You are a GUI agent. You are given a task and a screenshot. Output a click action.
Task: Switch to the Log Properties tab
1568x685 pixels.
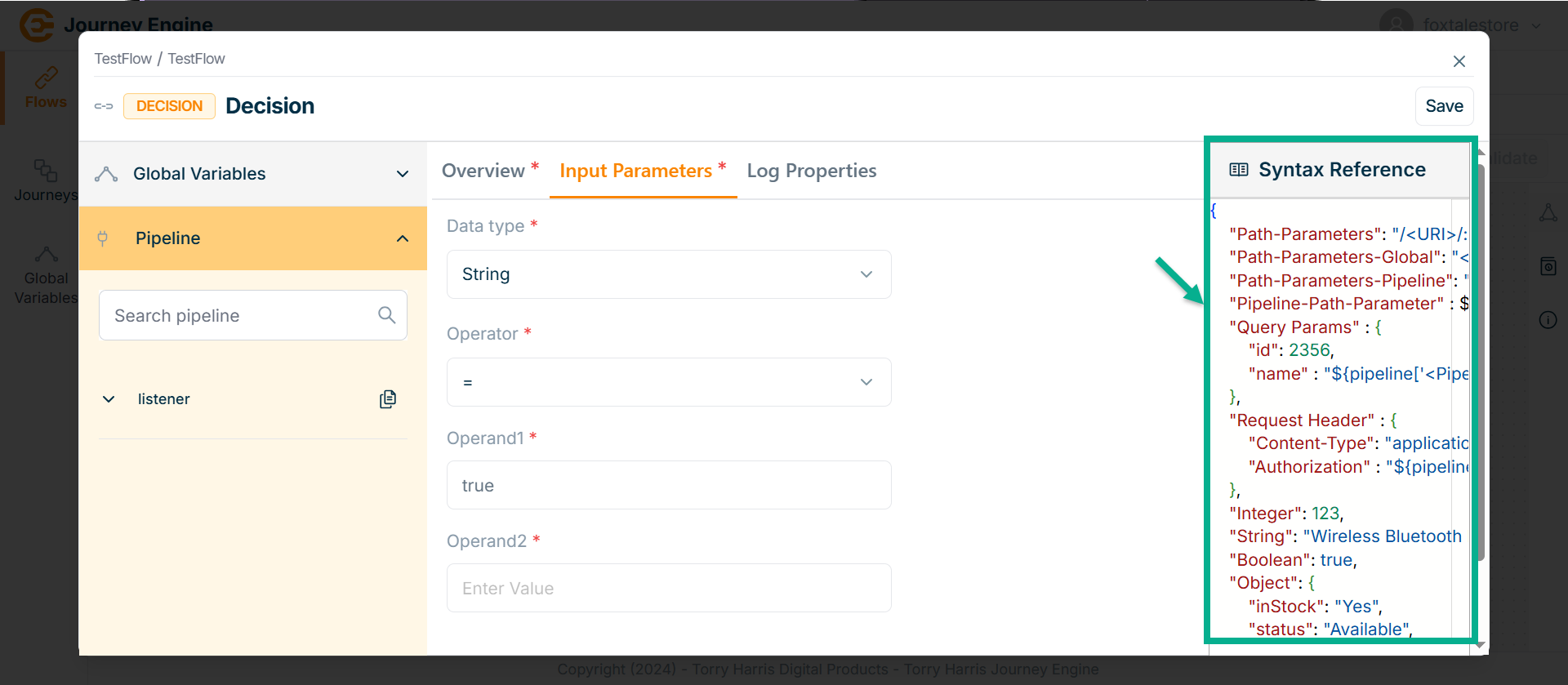811,171
